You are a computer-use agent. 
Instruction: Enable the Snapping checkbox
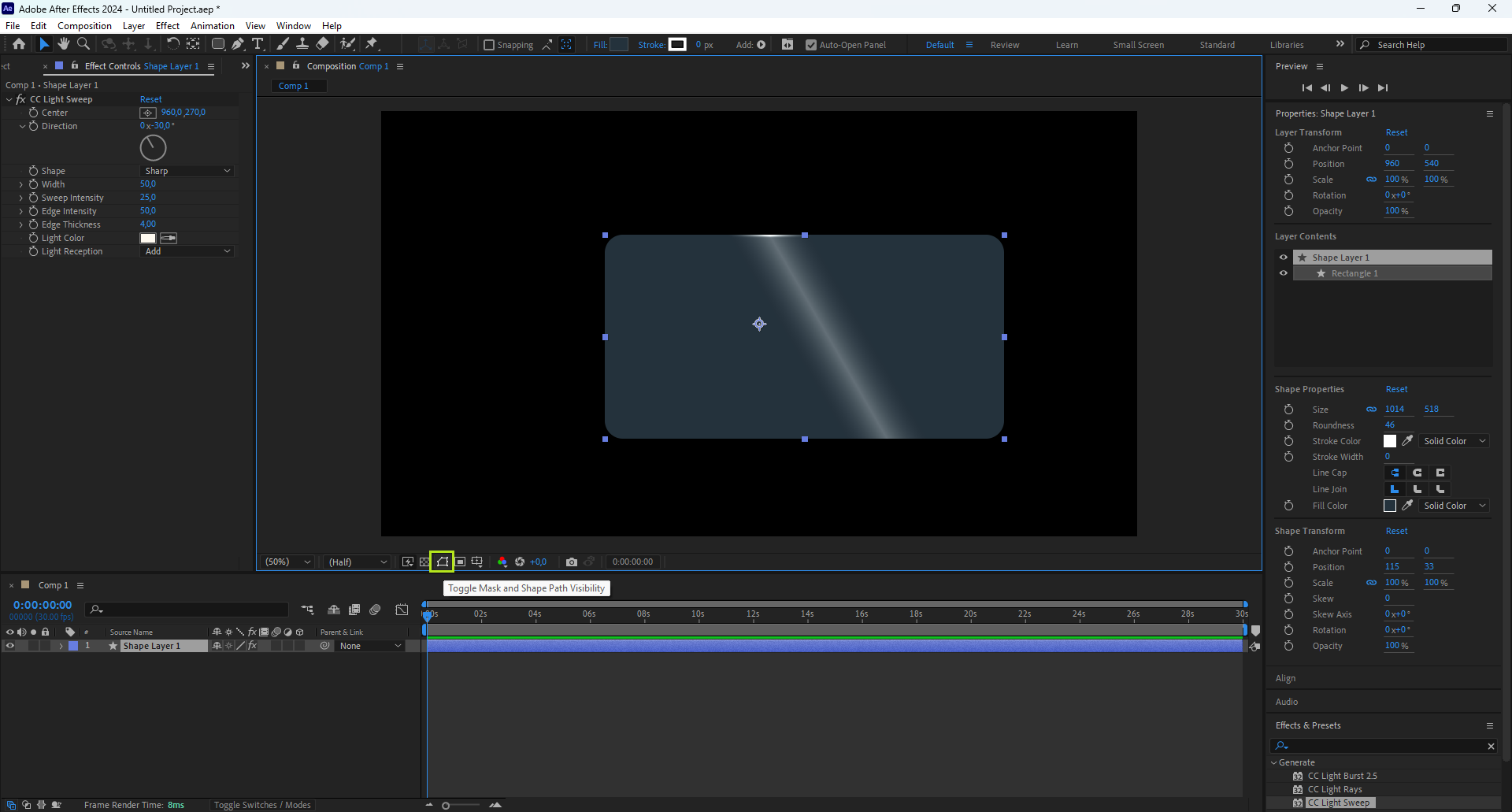(489, 45)
